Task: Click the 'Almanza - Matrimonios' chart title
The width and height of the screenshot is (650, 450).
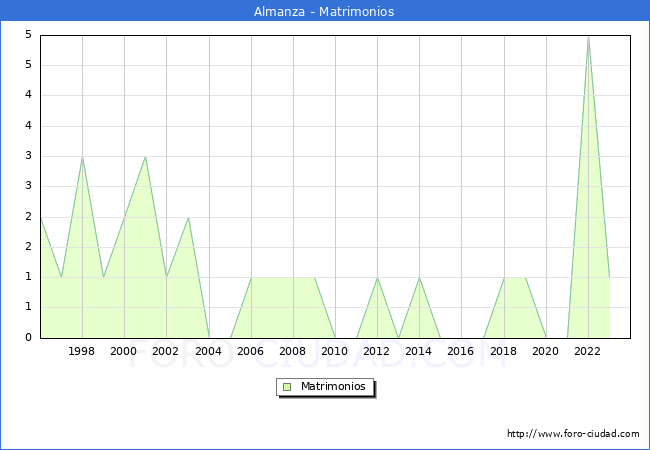Action: [324, 12]
